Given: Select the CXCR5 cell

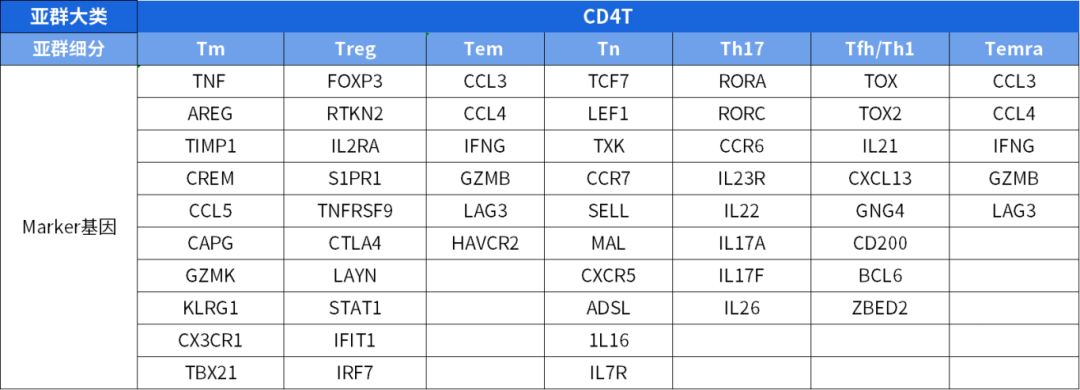Looking at the screenshot, I should click(609, 276).
